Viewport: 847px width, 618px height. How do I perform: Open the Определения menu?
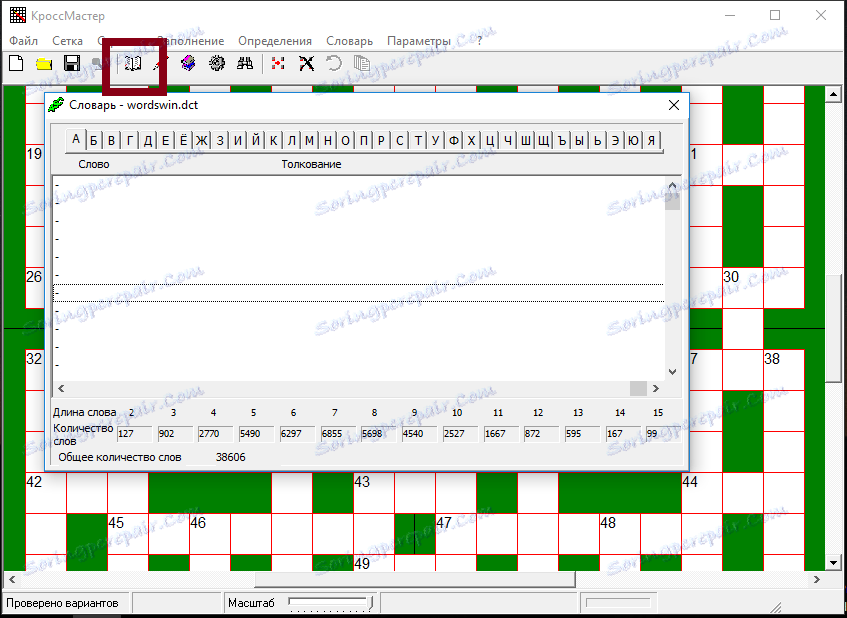[x=275, y=41]
